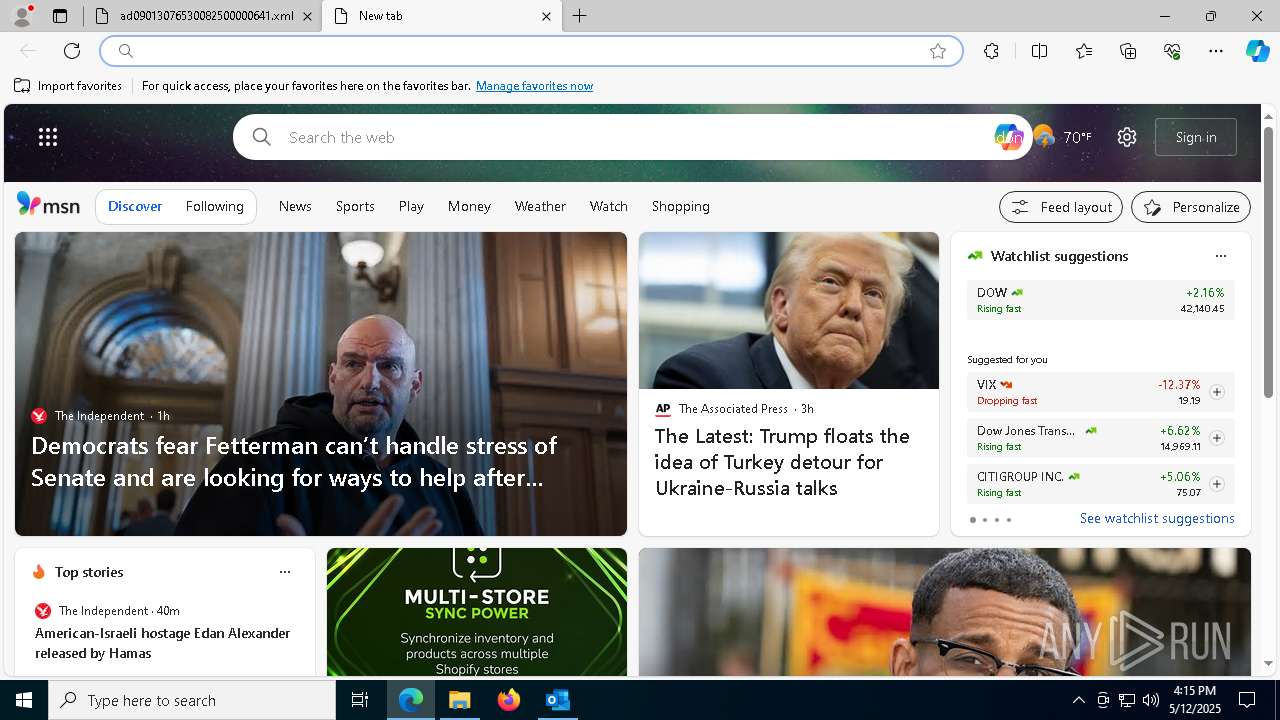Image resolution: width=1280 pixels, height=720 pixels.
Task: Open the Action Center notifications icon
Action: click(x=1247, y=700)
